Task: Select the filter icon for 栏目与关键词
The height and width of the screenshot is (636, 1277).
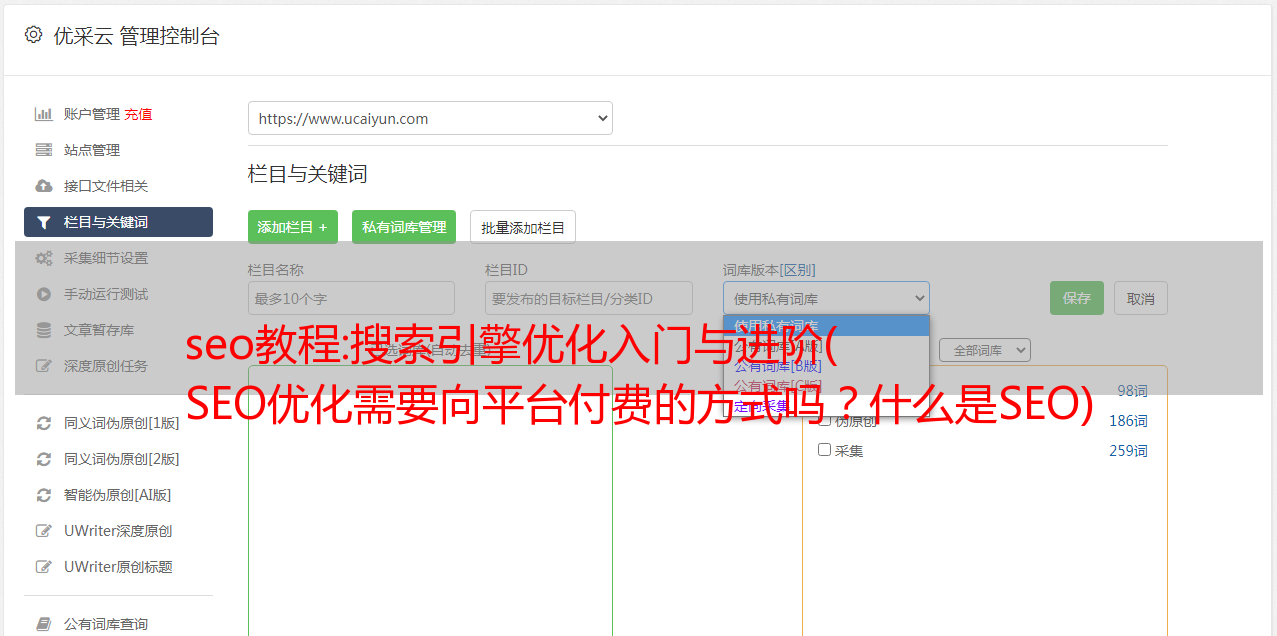Action: click(43, 222)
